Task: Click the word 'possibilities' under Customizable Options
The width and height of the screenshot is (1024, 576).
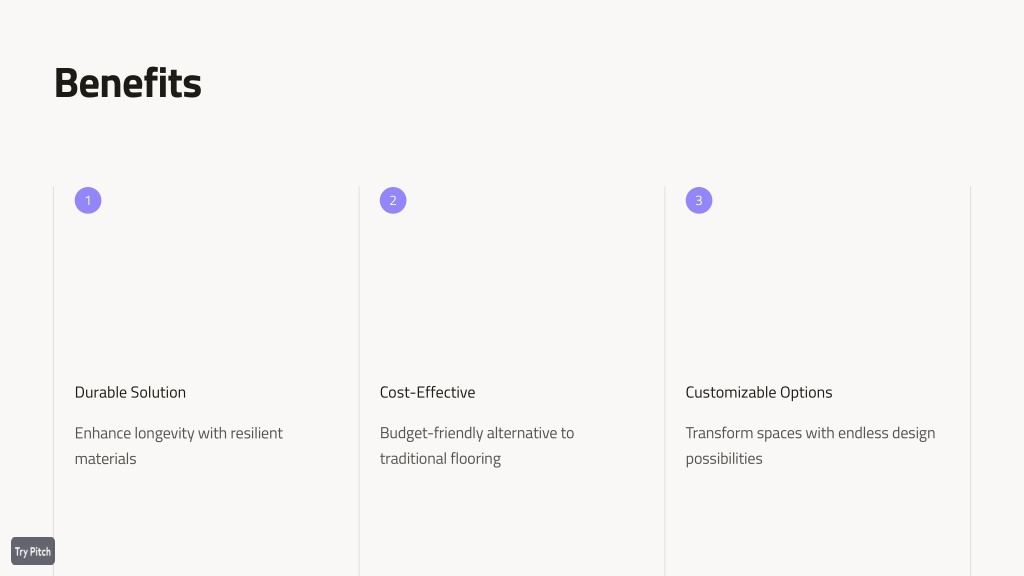Action: coord(724,459)
